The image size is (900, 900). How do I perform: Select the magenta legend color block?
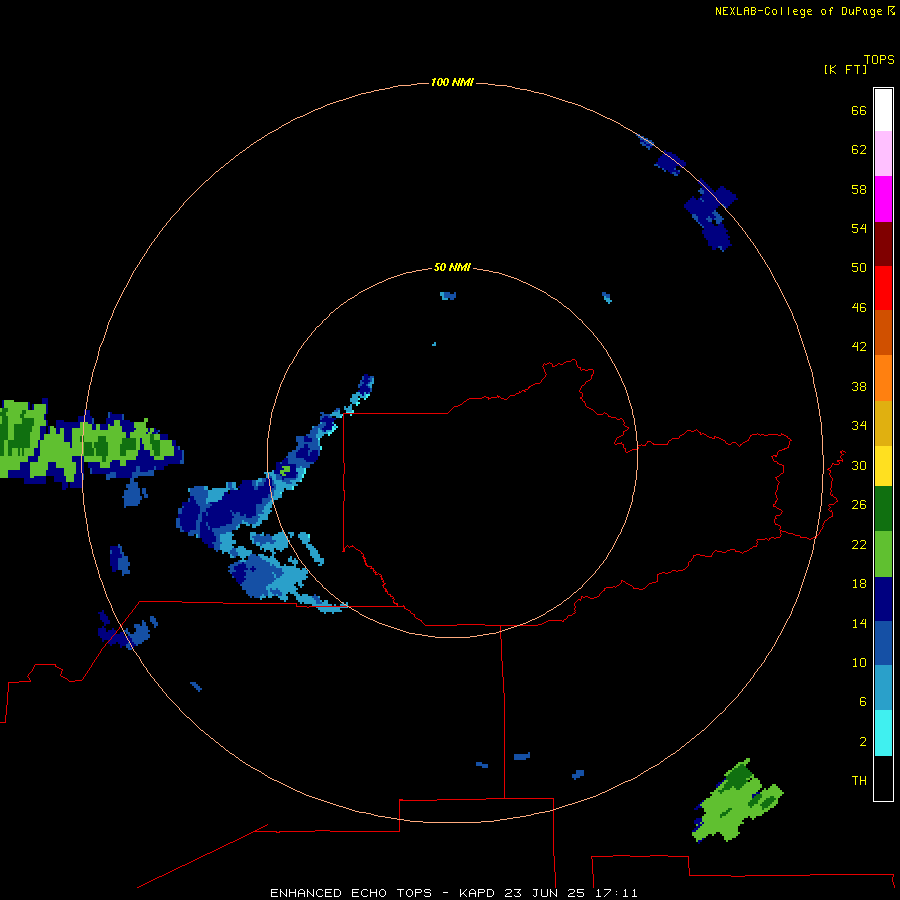883,199
